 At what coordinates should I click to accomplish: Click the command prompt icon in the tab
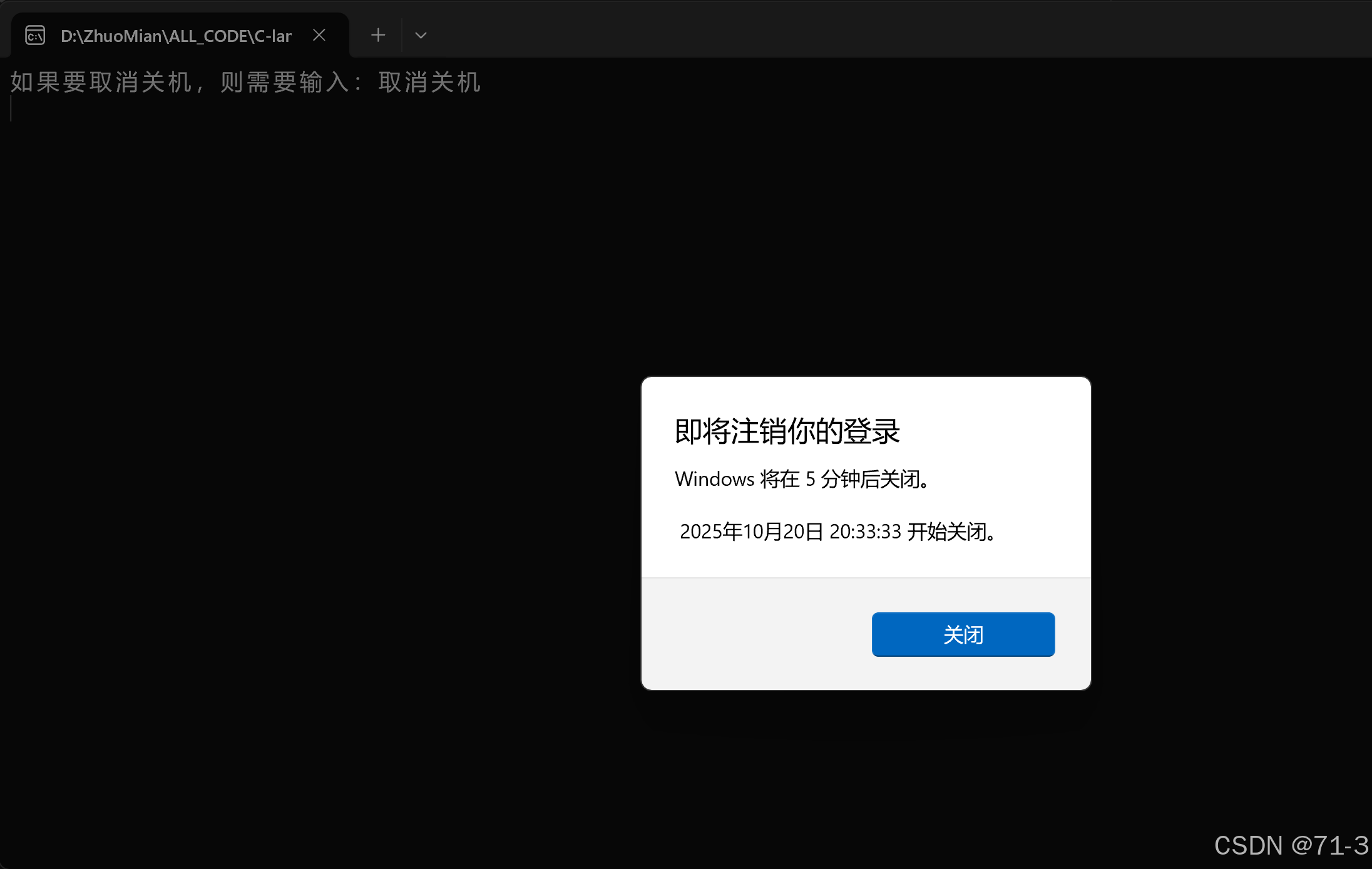[x=35, y=35]
